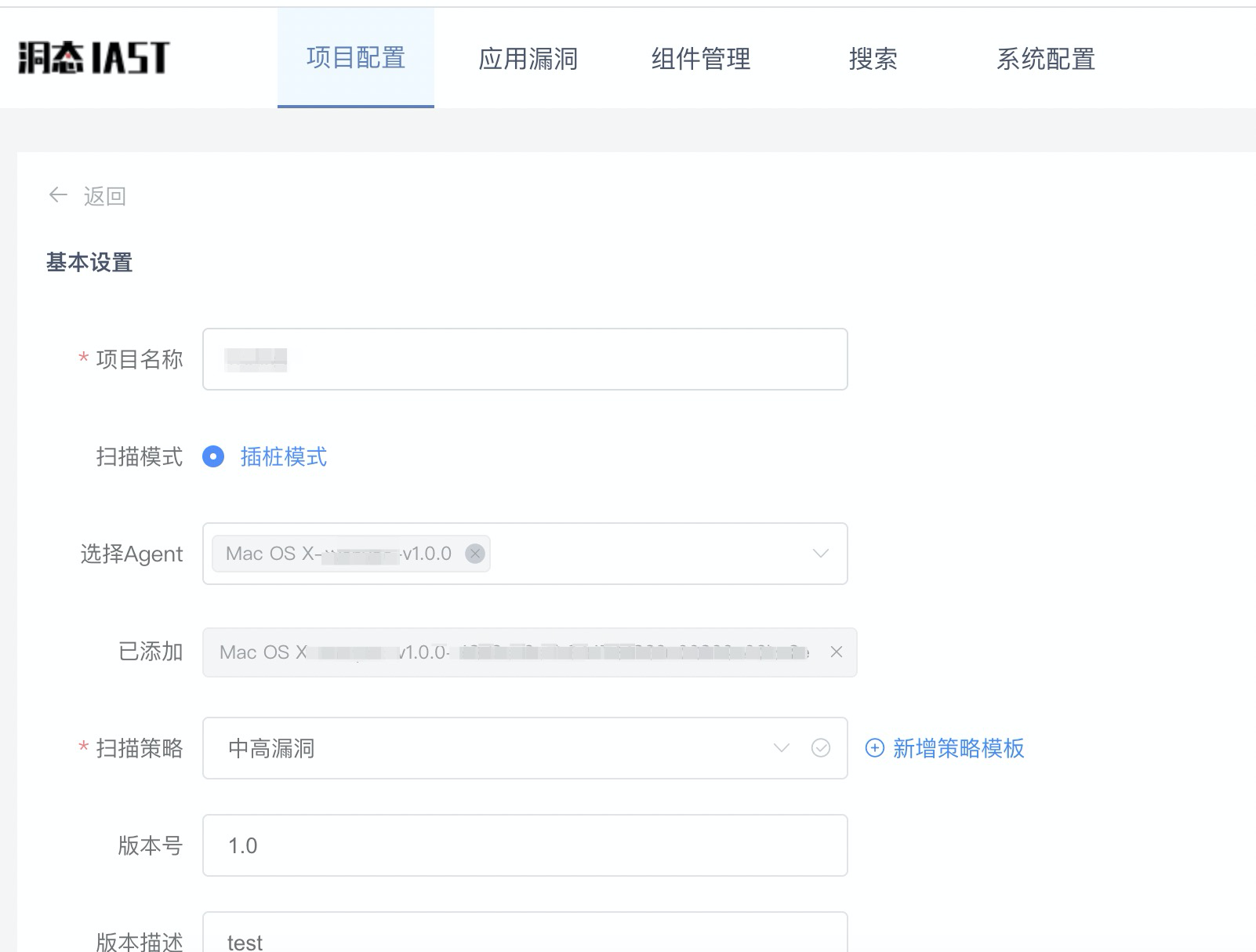Image resolution: width=1256 pixels, height=952 pixels.
Task: Click the back arrow beside 返回
Action: point(58,195)
